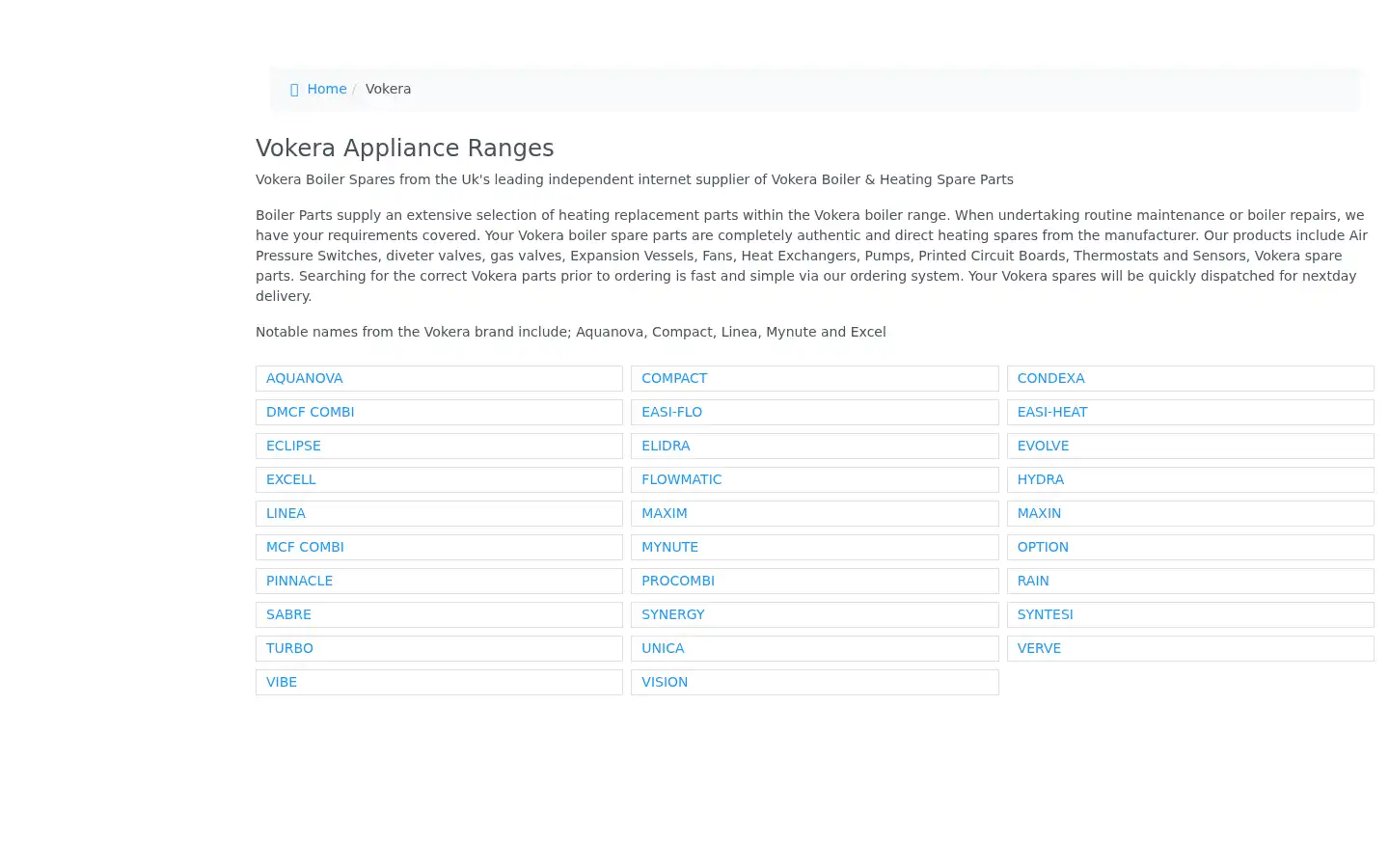View the MAXIM range

tap(814, 513)
